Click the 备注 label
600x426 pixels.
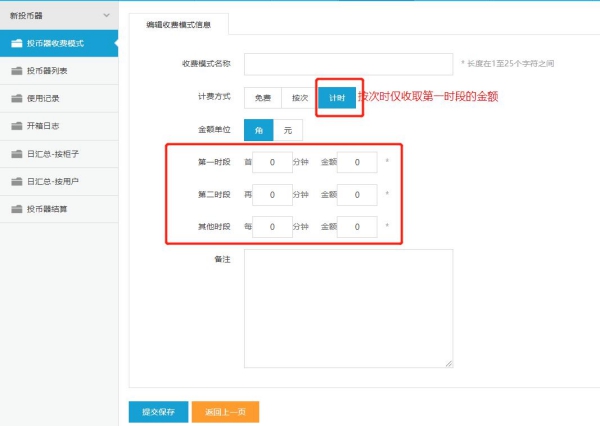point(222,259)
